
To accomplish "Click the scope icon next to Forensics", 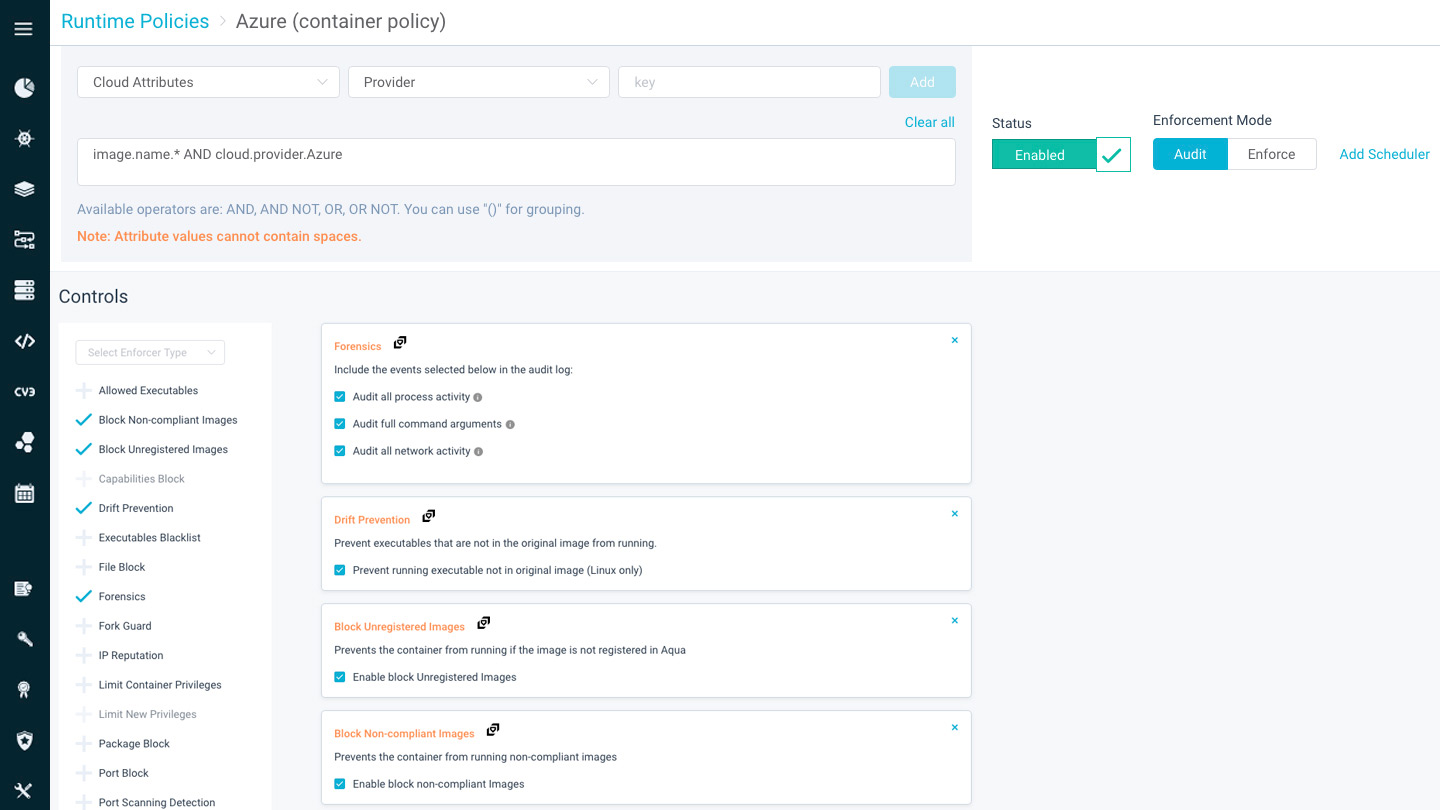I will 400,343.
